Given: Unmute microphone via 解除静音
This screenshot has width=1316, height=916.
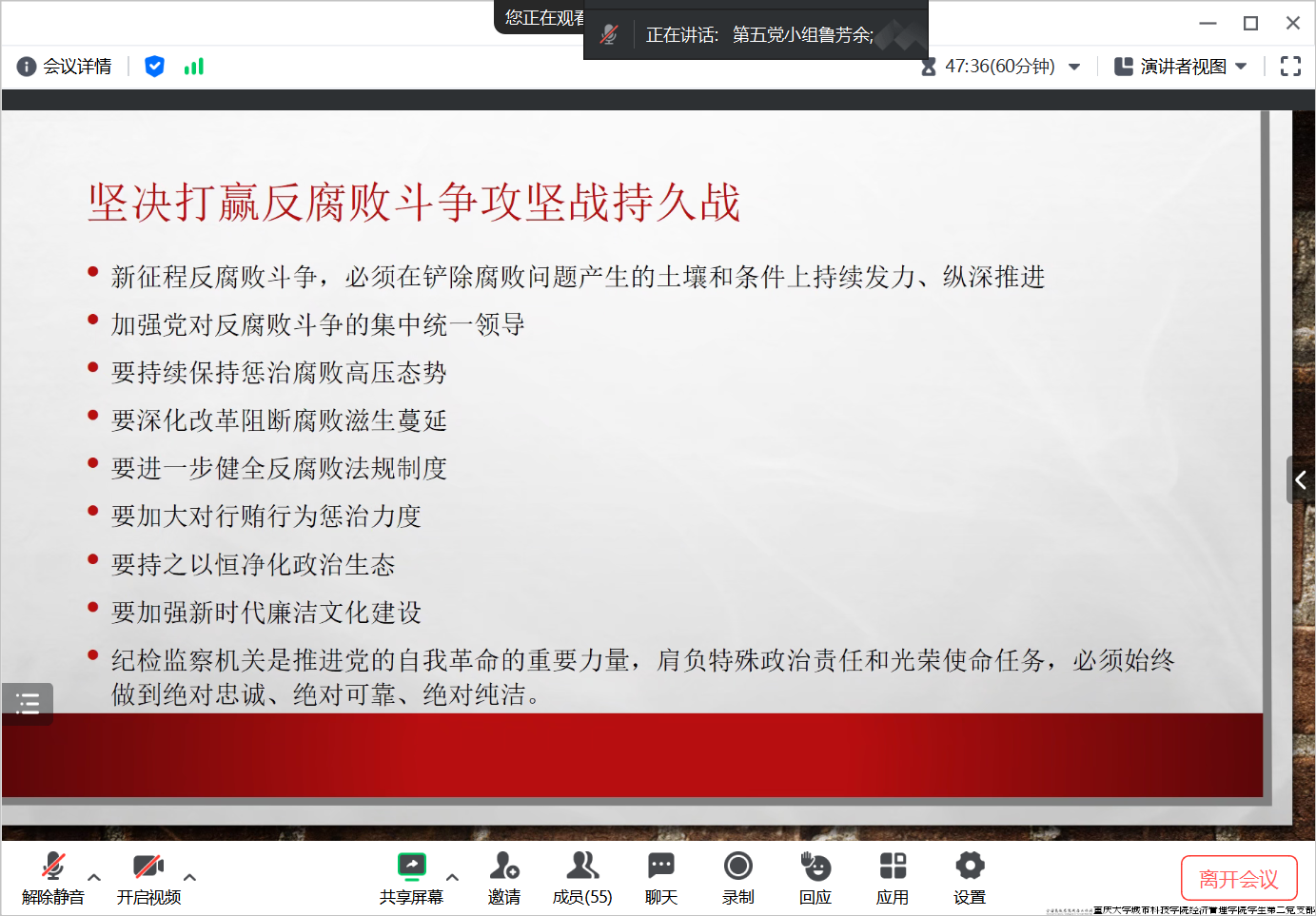Looking at the screenshot, I should [53, 877].
